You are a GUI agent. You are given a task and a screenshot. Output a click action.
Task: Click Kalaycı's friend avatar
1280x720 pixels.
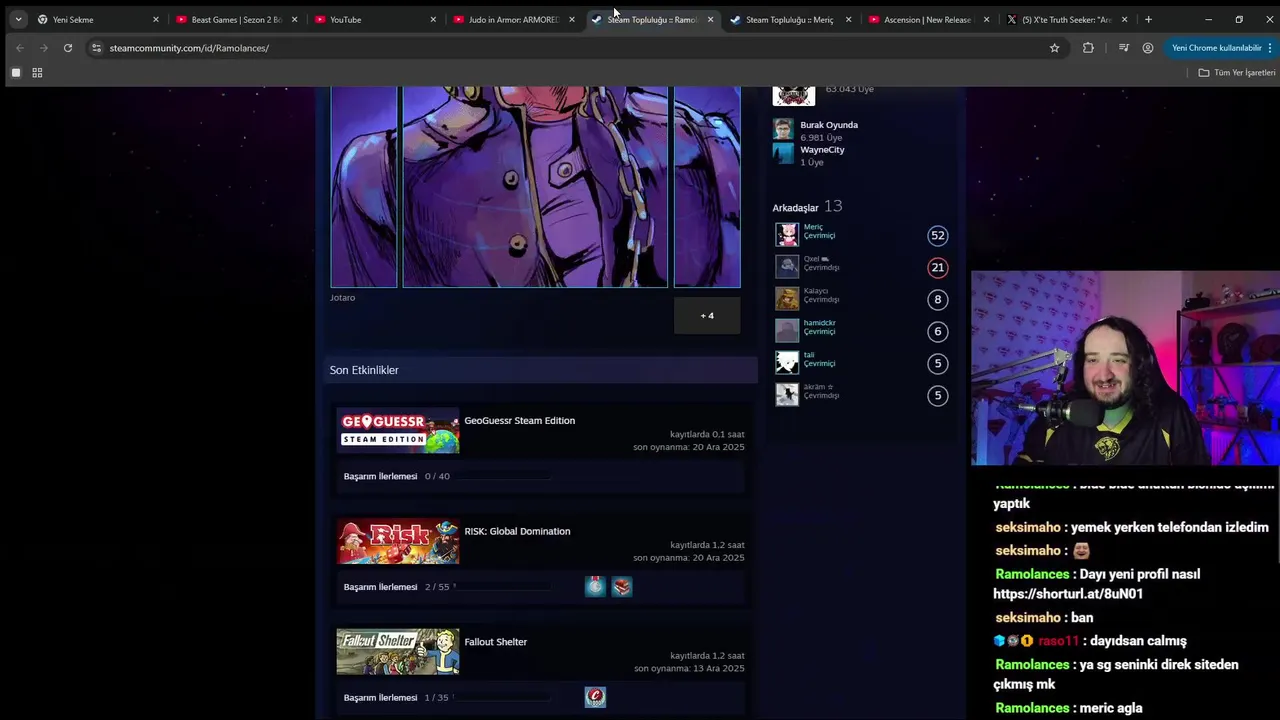pyautogui.click(x=787, y=299)
